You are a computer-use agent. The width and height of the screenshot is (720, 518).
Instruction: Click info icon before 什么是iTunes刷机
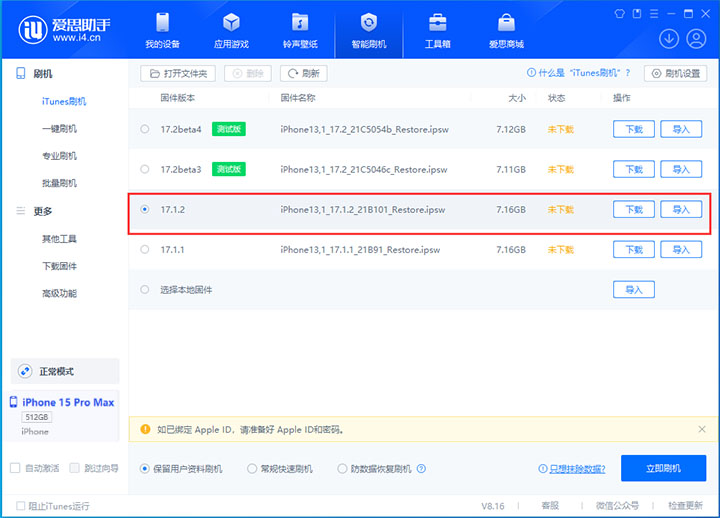coord(531,73)
